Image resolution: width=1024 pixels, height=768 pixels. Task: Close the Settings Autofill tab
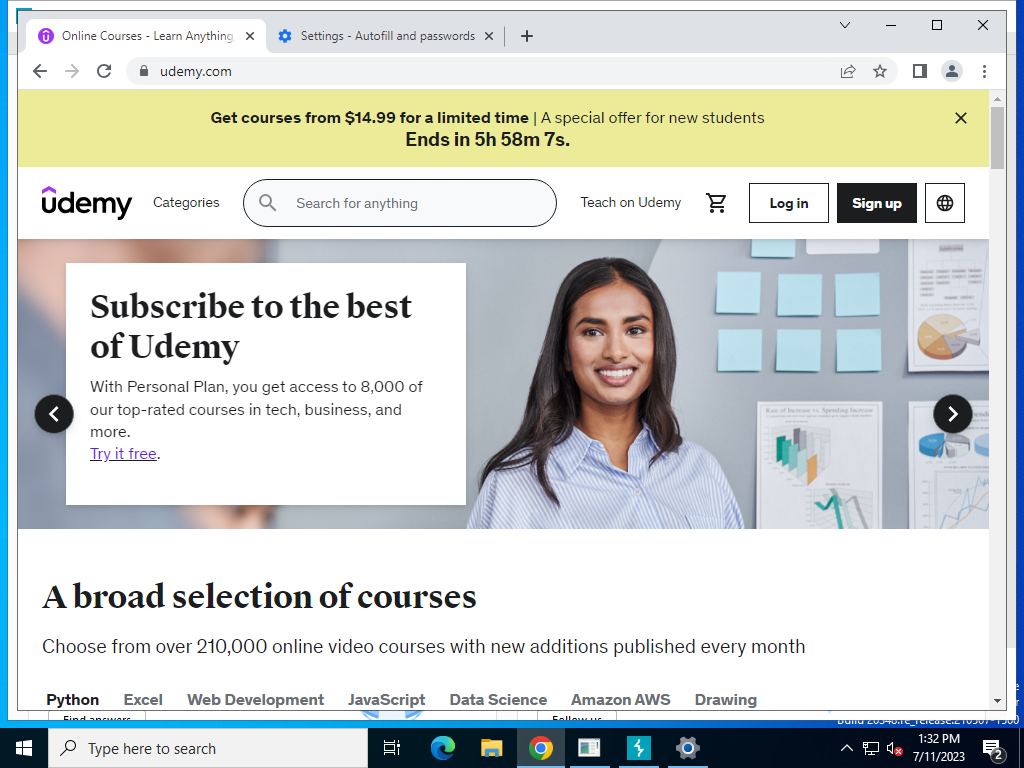(x=488, y=37)
